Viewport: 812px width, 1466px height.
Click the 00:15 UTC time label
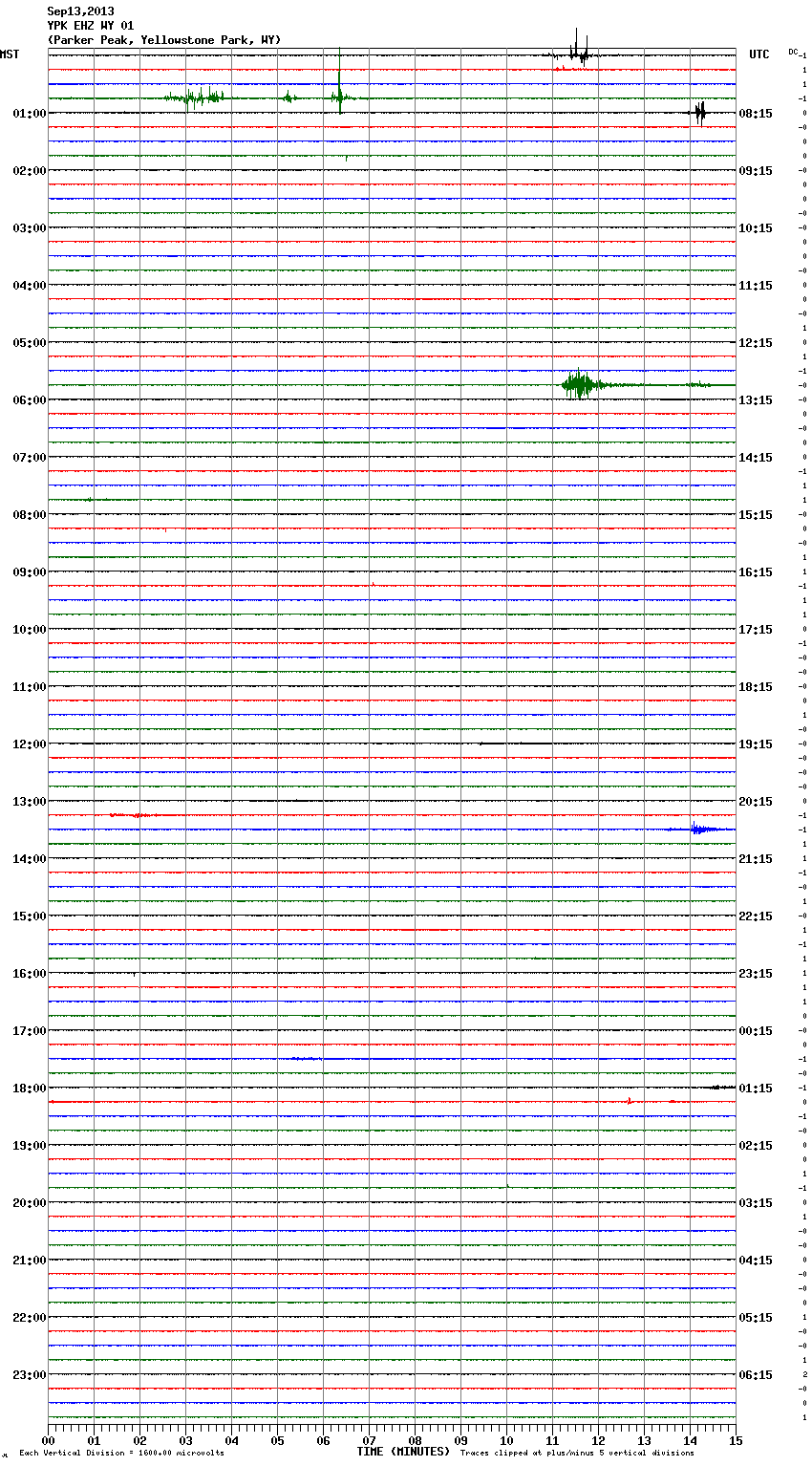coord(756,1031)
